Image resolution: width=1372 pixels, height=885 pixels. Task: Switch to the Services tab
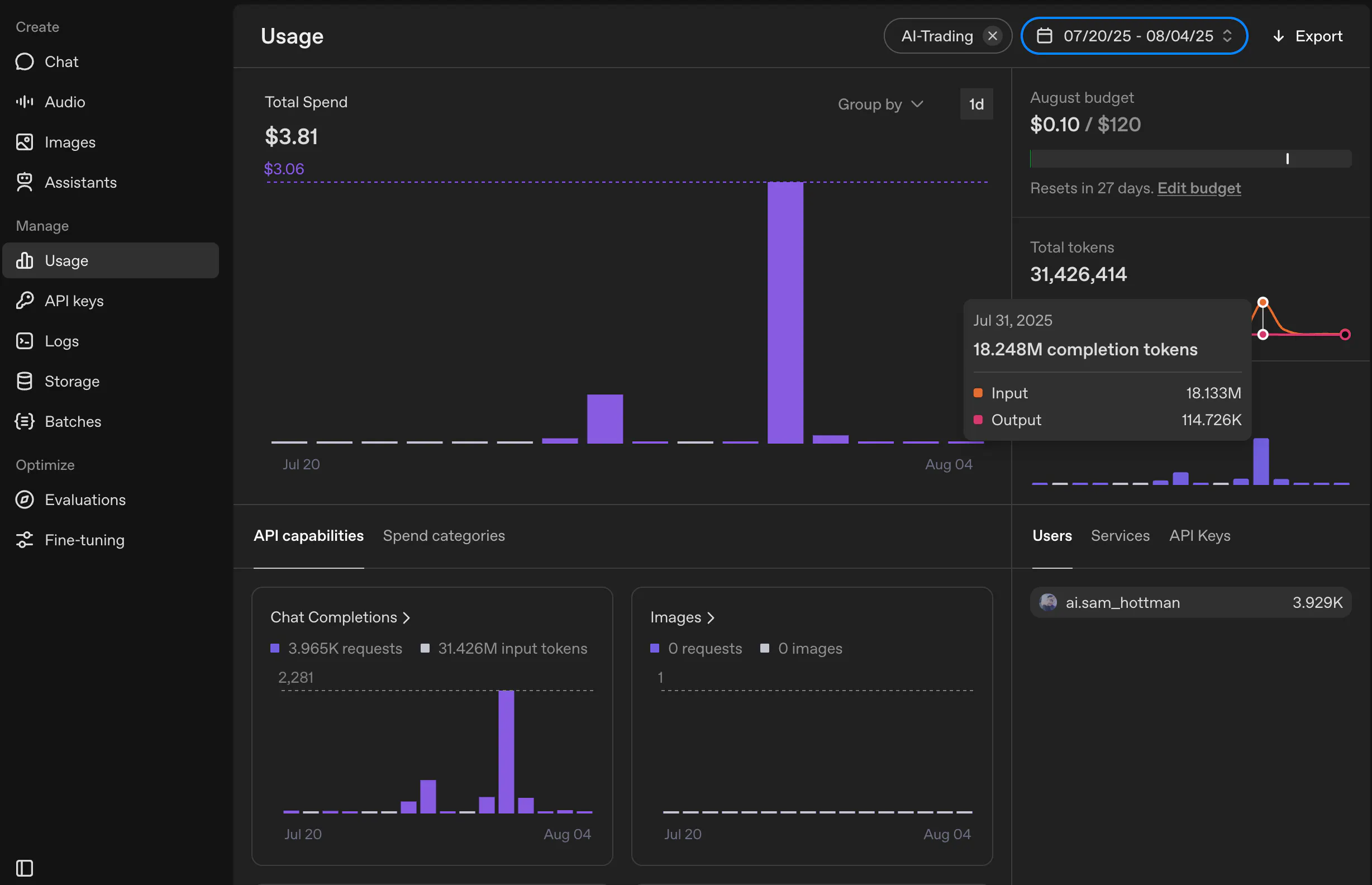(1119, 536)
